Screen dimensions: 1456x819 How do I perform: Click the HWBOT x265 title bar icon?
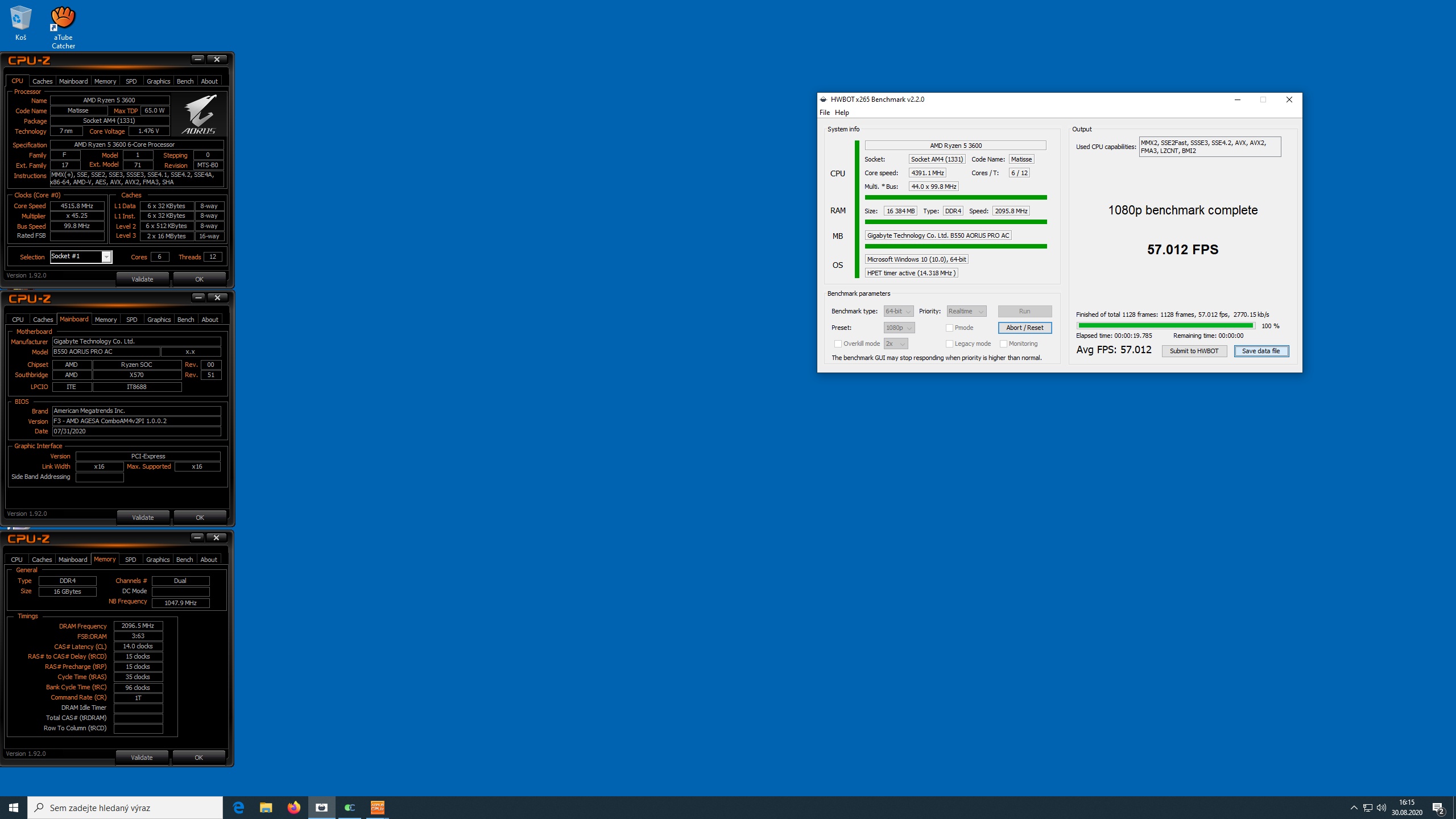pos(823,100)
